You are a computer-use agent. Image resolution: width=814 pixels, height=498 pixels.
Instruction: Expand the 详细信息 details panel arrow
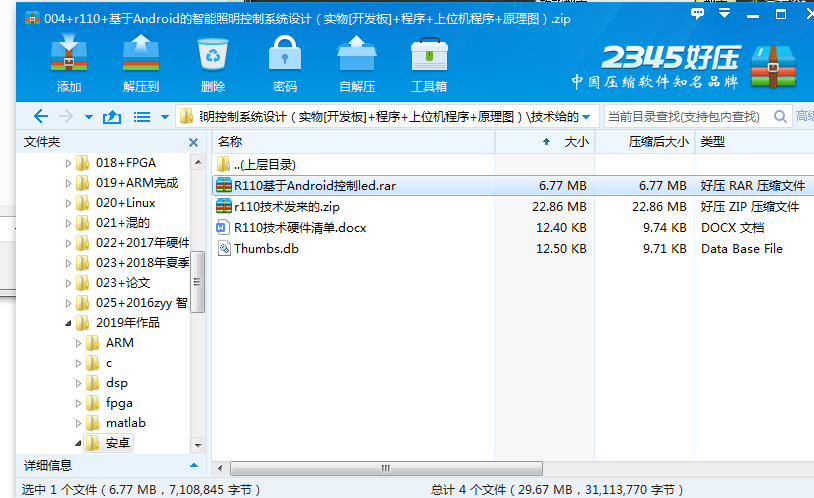pos(194,465)
